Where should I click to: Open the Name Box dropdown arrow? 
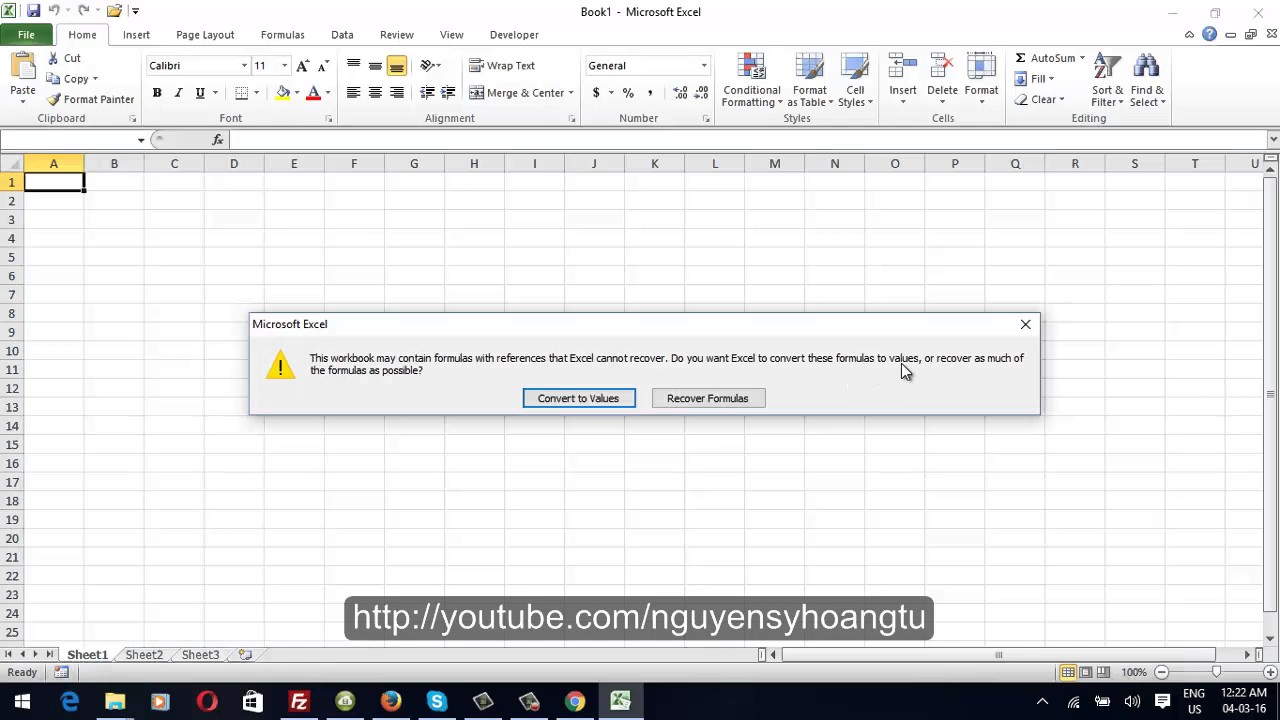(x=141, y=140)
